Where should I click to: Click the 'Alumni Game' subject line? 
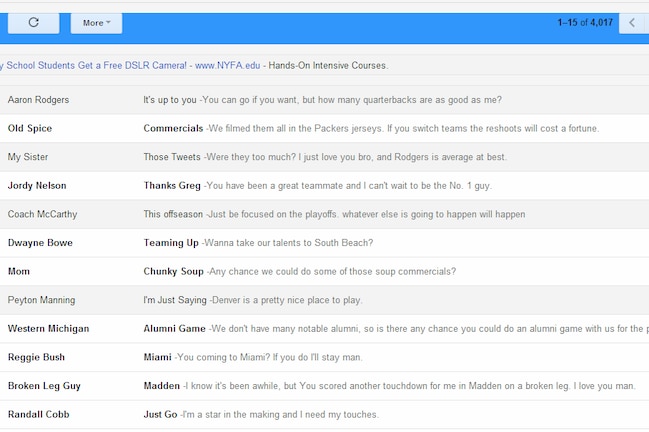click(174, 328)
